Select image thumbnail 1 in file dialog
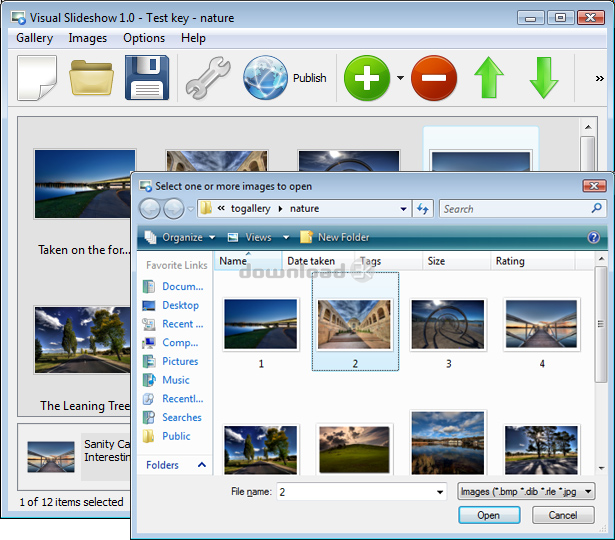This screenshot has height=540, width=615. tap(261, 324)
